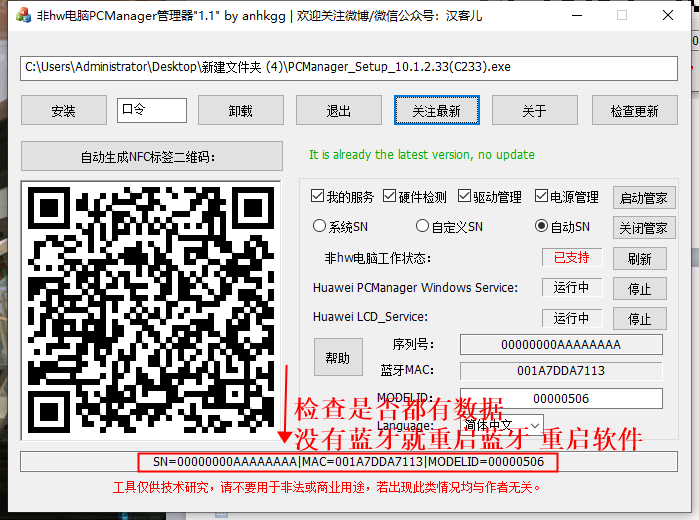Click the PCManager Windows Service 运行中 status
The image size is (699, 520).
click(572, 287)
